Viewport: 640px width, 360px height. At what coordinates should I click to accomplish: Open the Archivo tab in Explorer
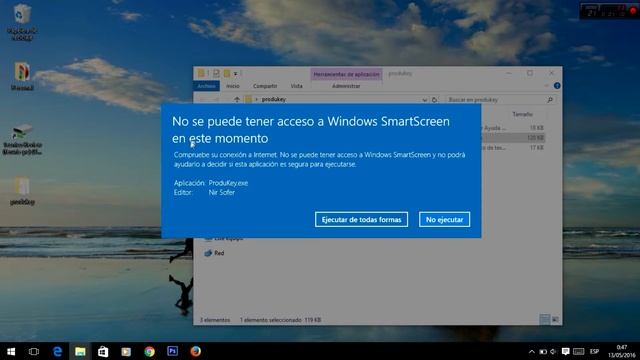point(206,86)
